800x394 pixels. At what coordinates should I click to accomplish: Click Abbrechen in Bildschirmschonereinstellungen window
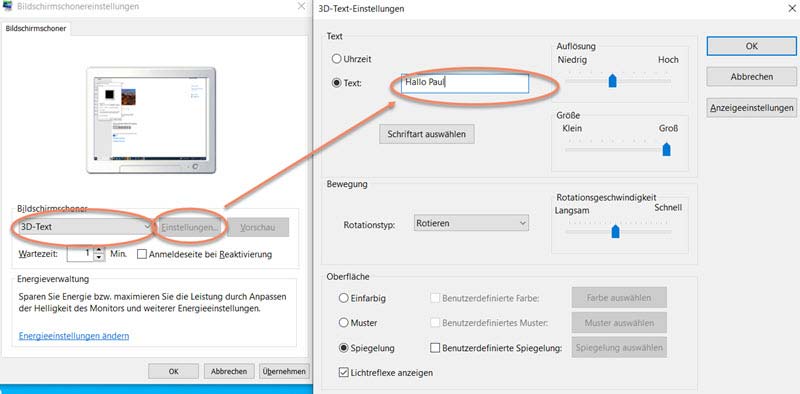click(229, 372)
